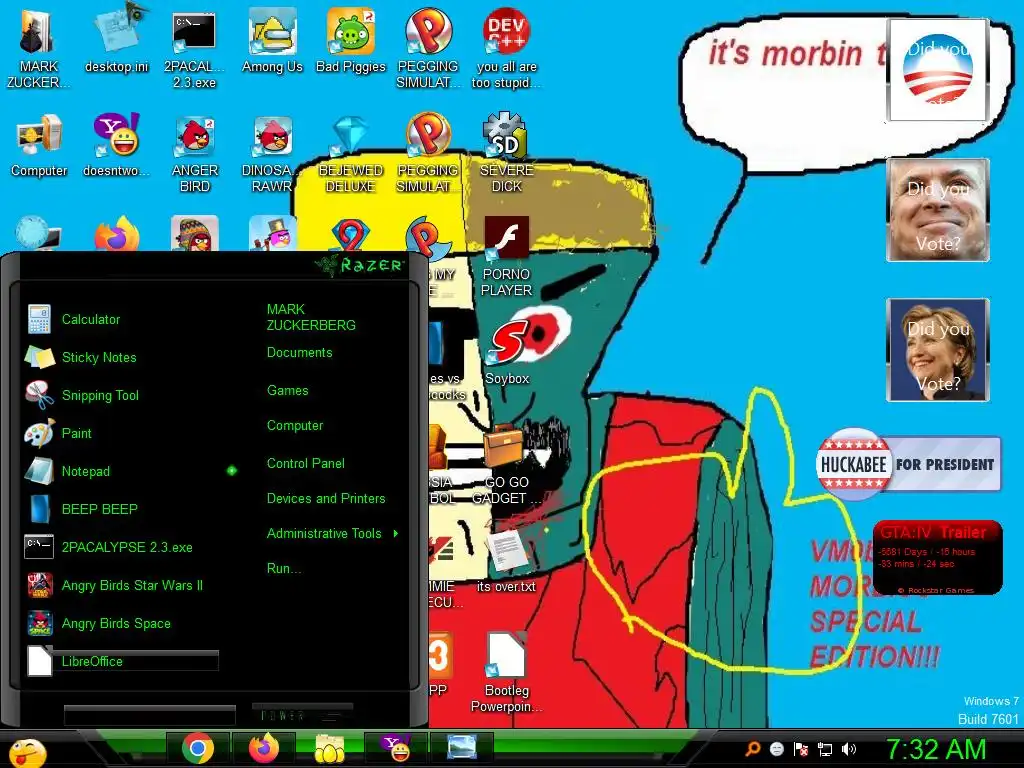Open the GO GO GADGET briefcase icon
The image size is (1024, 768).
point(506,464)
